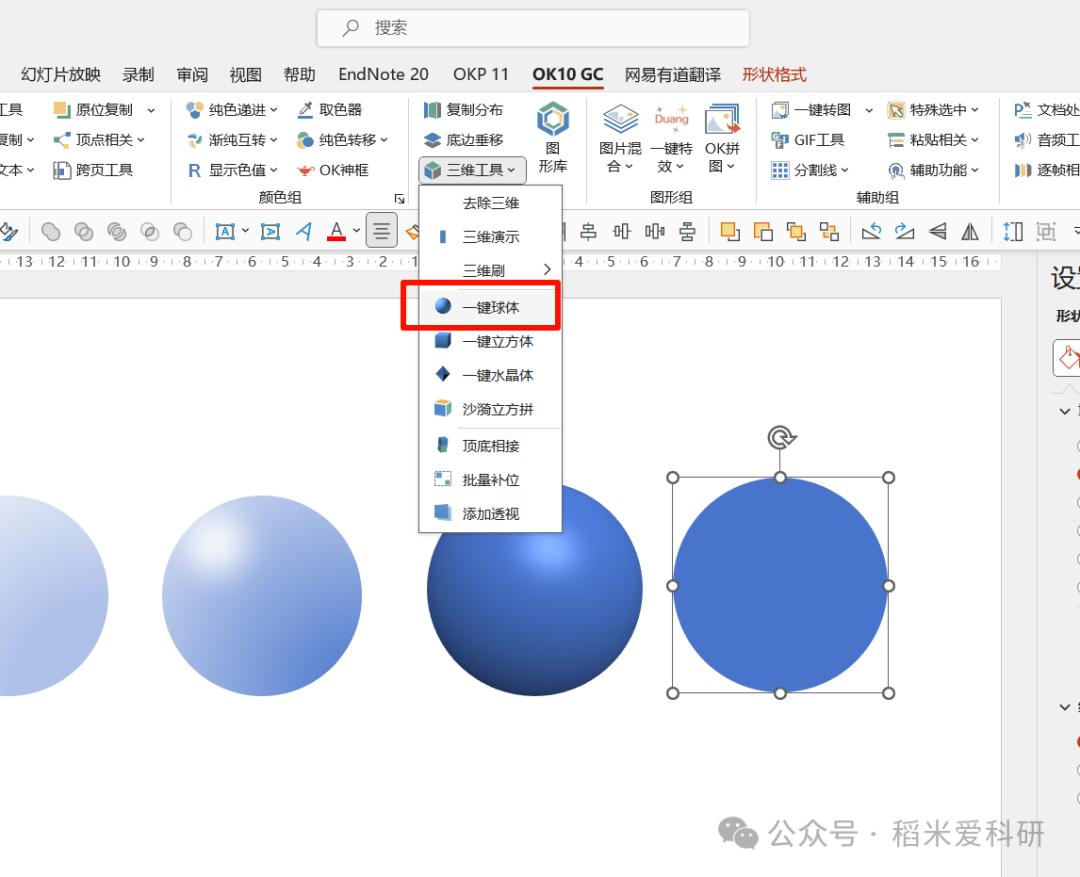Open the font color dropdown arrow
This screenshot has height=877, width=1080.
pyautogui.click(x=356, y=231)
